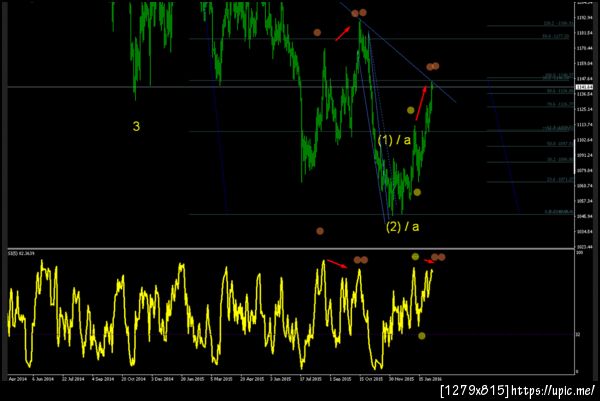Select the "(1) / a" wave label
600x401 pixels.
[x=394, y=140]
